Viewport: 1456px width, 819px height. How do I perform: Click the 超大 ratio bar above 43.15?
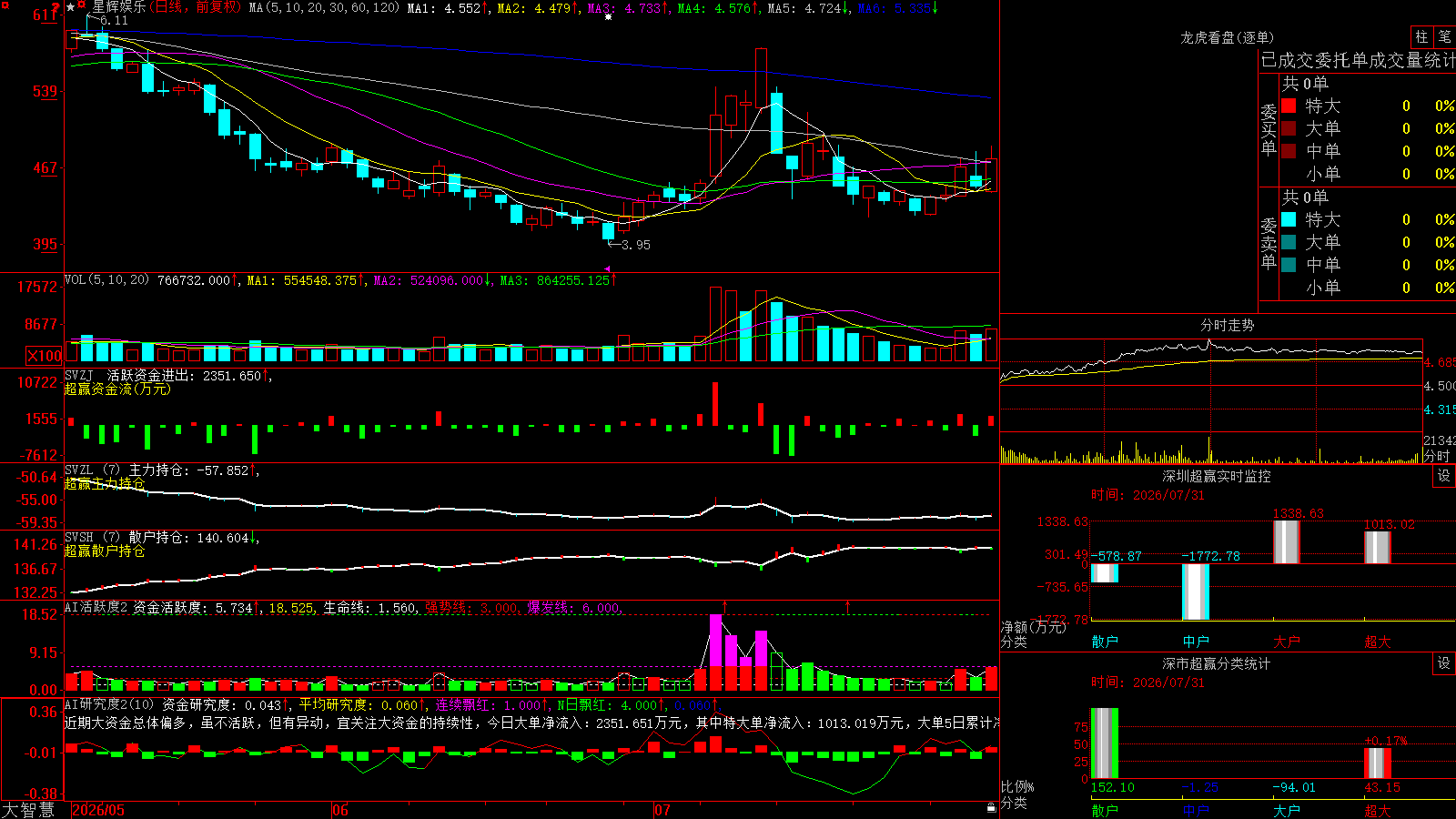click(x=1378, y=763)
